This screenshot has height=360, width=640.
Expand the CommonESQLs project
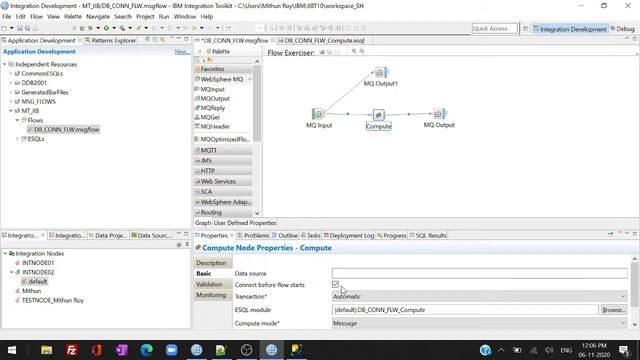coord(11,73)
